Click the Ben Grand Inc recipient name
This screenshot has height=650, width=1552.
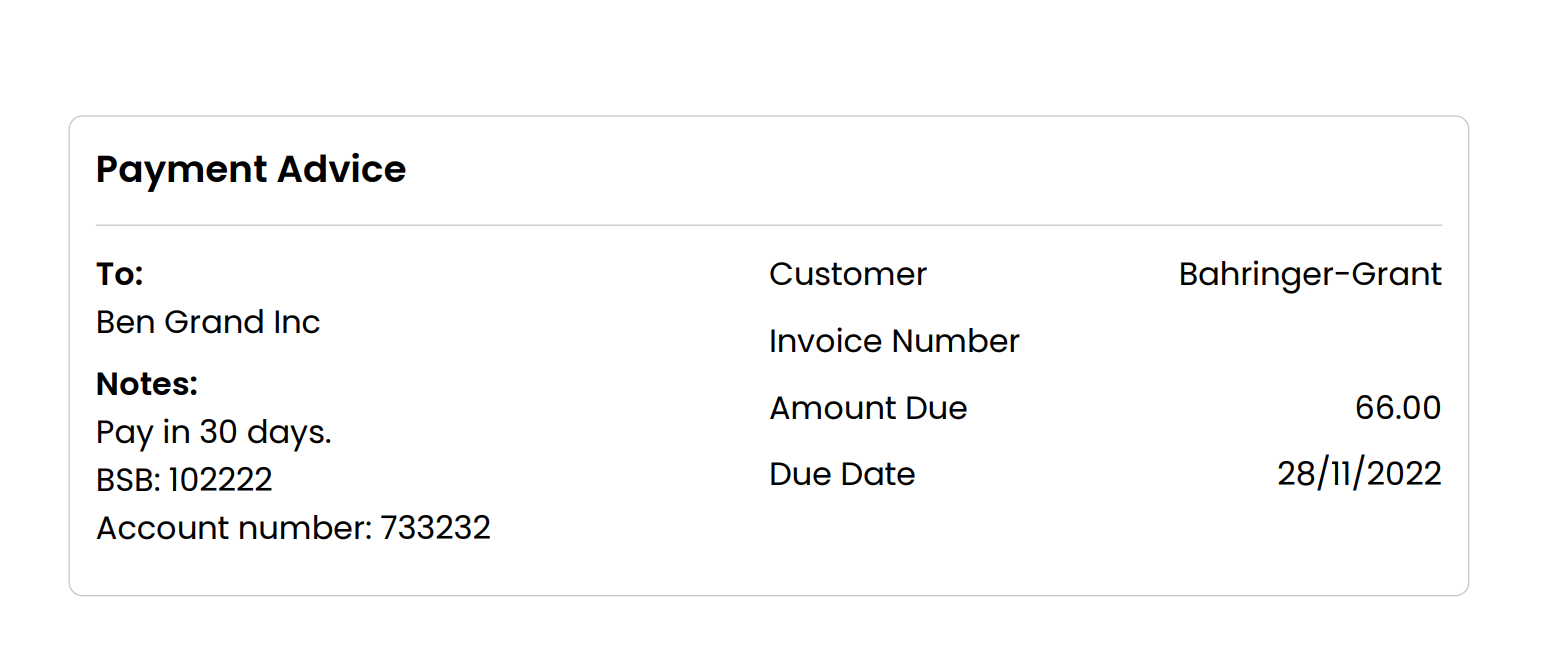pyautogui.click(x=208, y=322)
